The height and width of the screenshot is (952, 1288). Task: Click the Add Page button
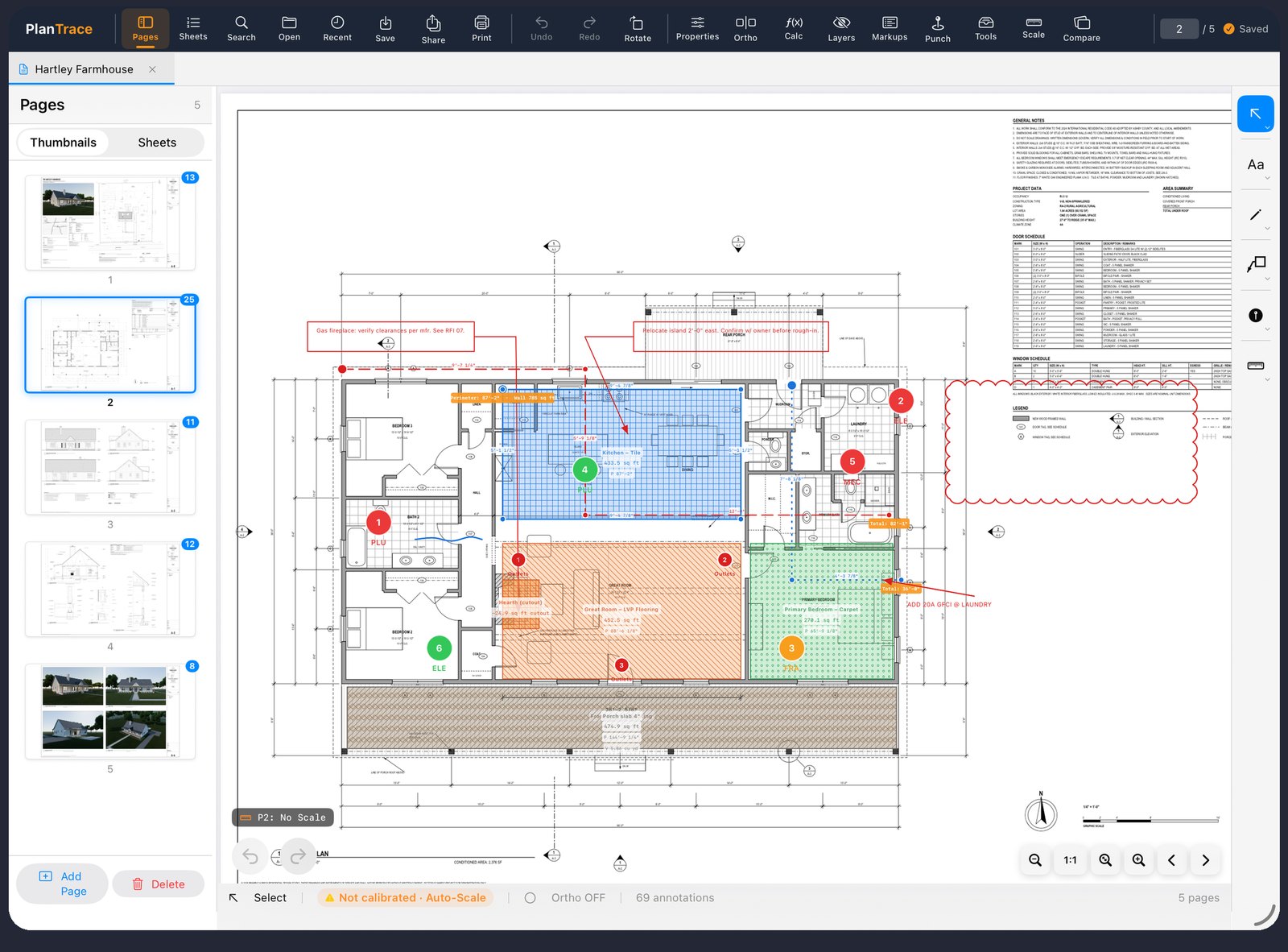tap(62, 884)
